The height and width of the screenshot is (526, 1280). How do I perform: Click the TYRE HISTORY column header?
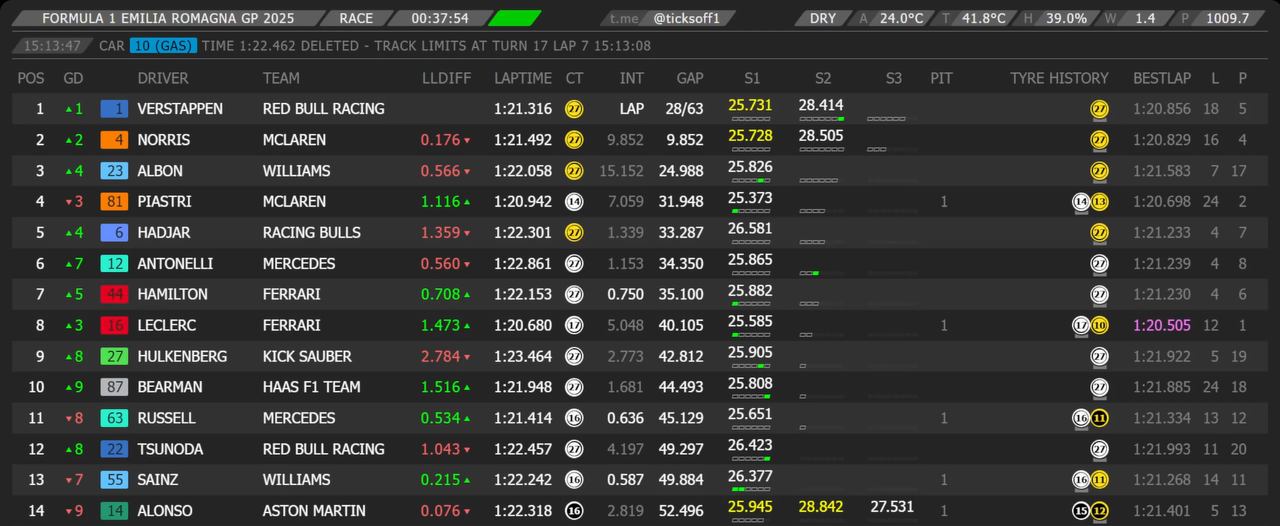[x=1059, y=78]
